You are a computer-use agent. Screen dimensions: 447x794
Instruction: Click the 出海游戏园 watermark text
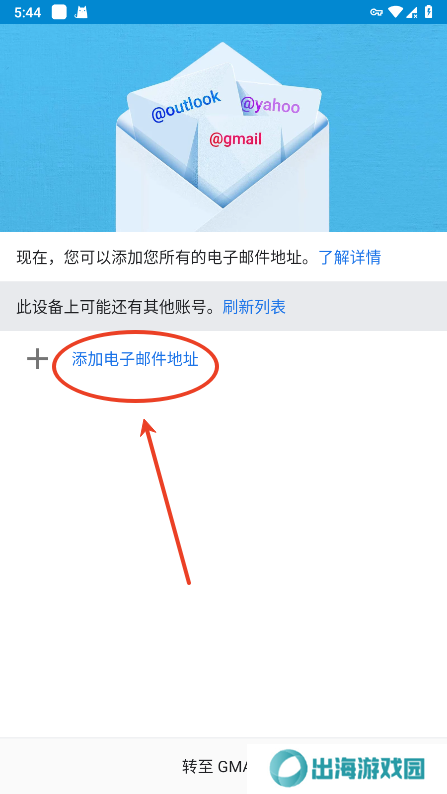click(x=368, y=769)
